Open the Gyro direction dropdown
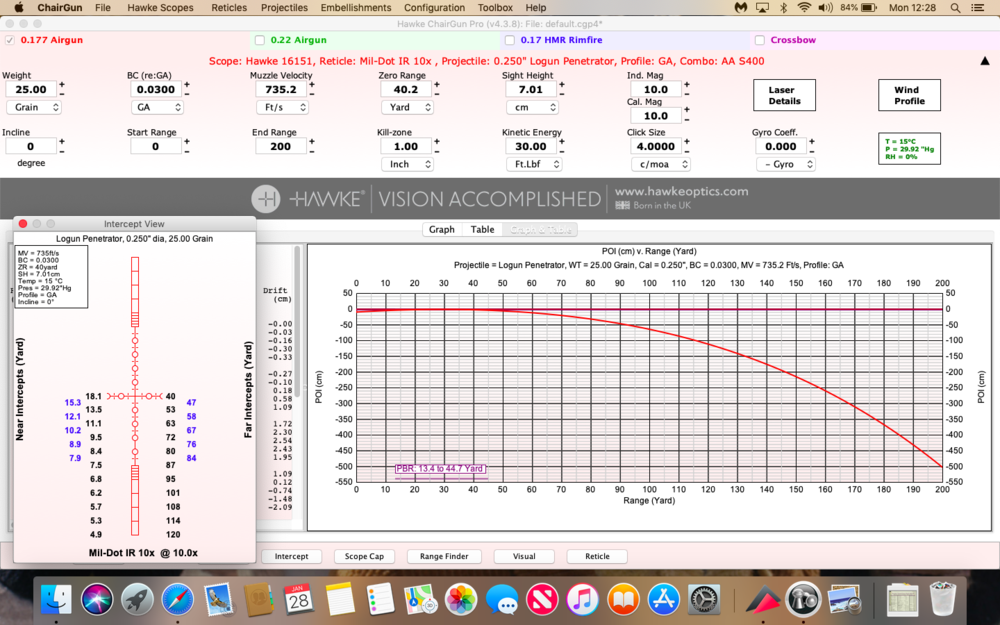This screenshot has height=625, width=1000. pos(786,164)
